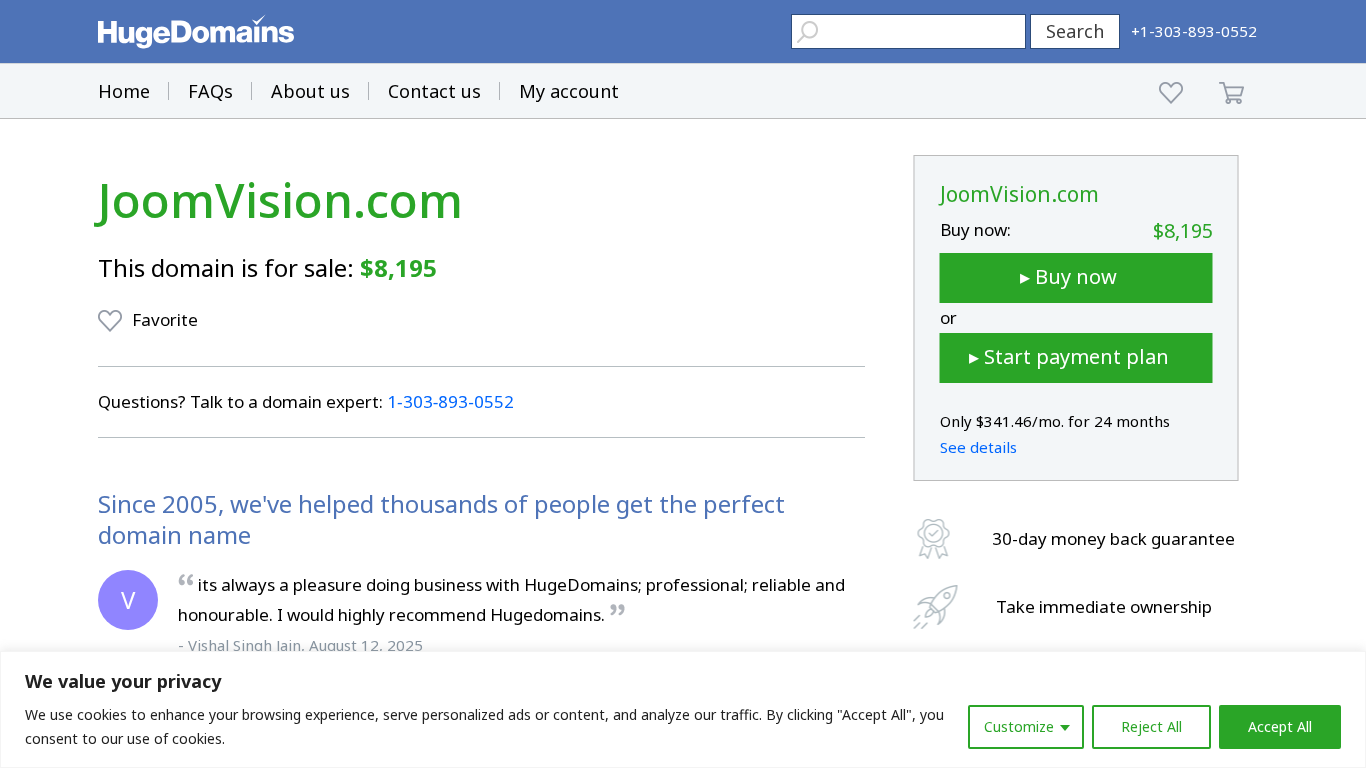Call domain expert phone number link
The height and width of the screenshot is (768, 1366).
451,403
